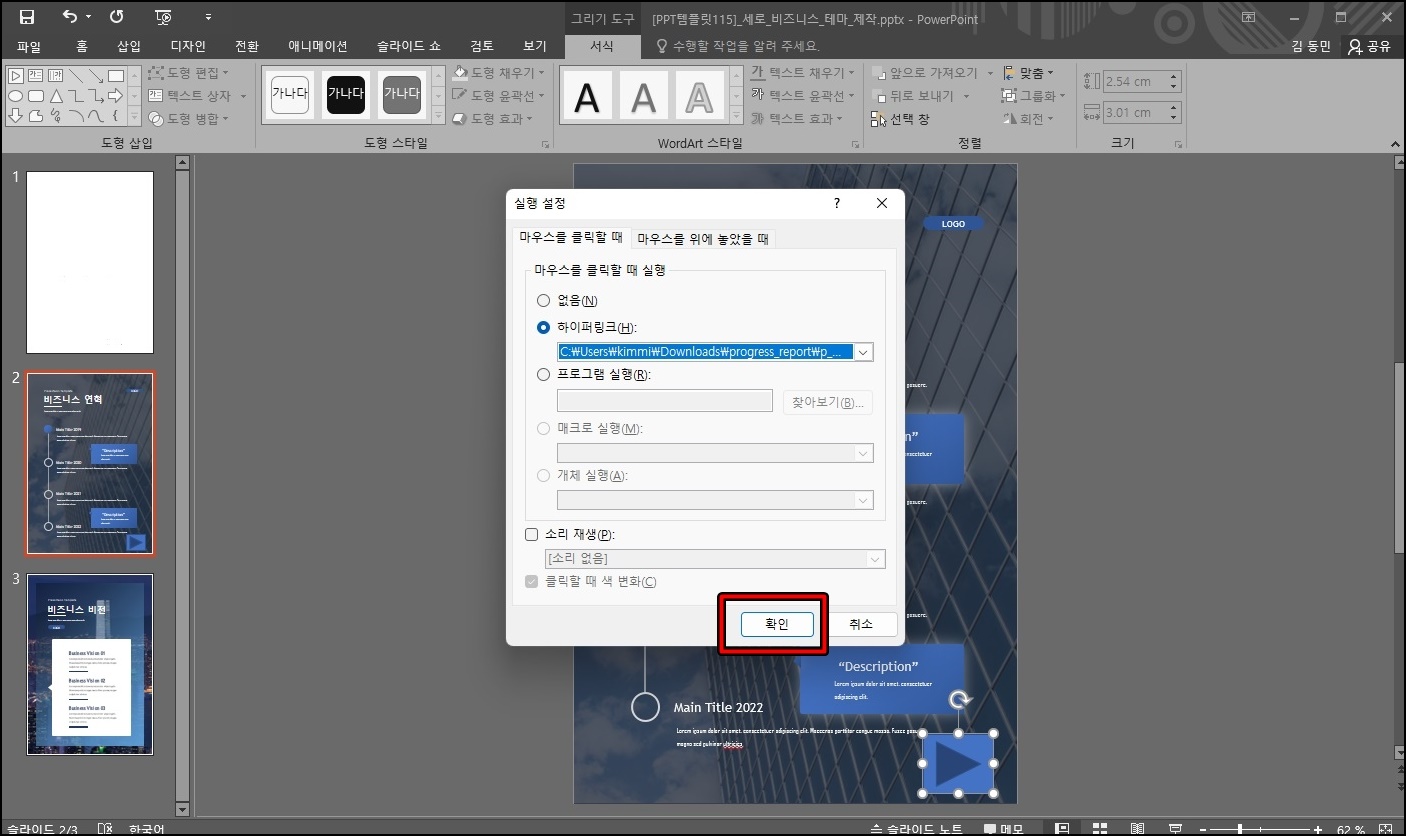Save the presentation from quick access toolbar
Screen dimensions: 1406x836
click(x=27, y=17)
